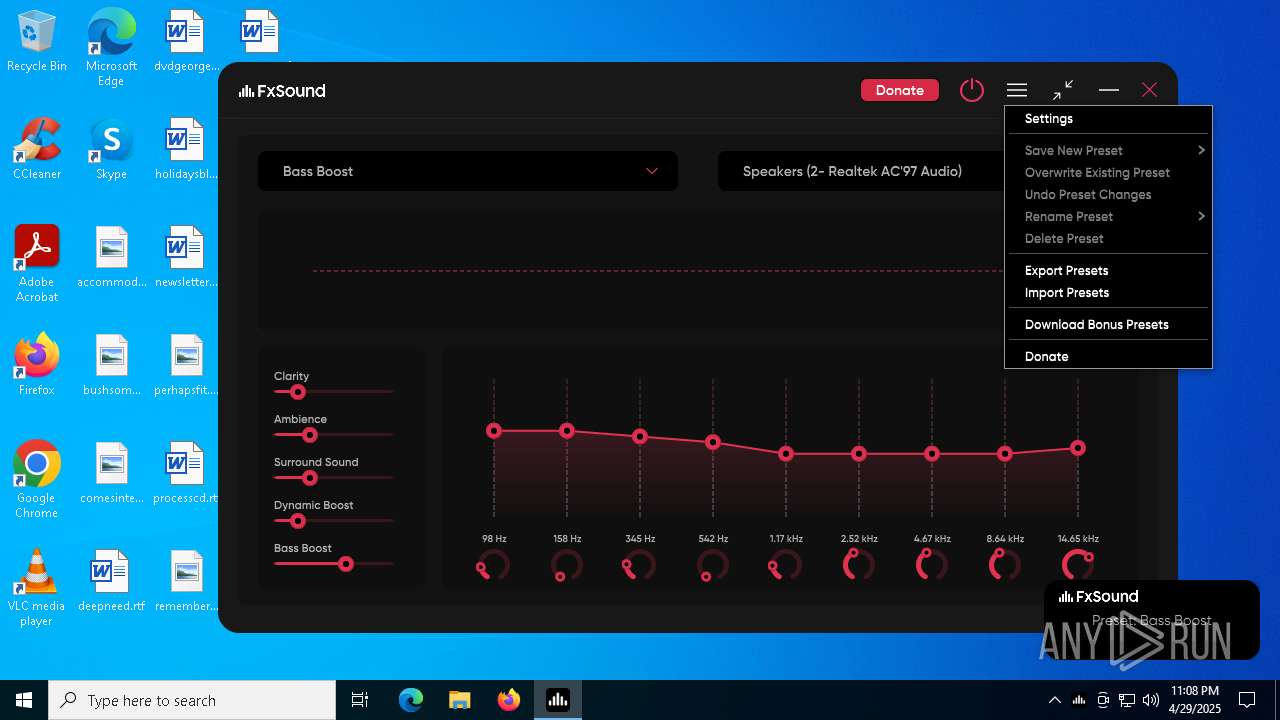
Task: Select the Microsoft Edge desktop shortcut
Action: coord(111,48)
